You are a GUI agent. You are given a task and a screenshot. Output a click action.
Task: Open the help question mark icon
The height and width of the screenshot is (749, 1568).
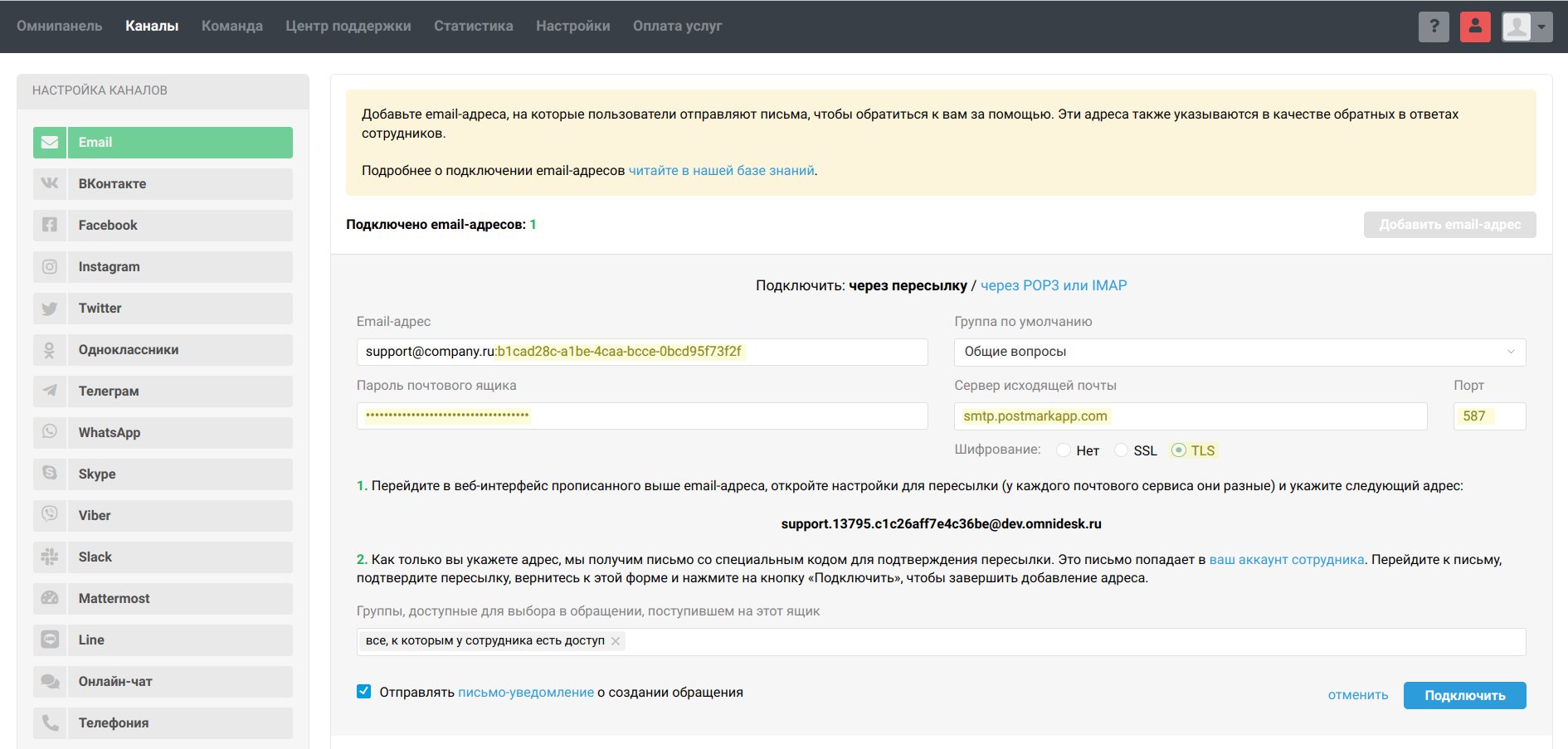coord(1434,27)
